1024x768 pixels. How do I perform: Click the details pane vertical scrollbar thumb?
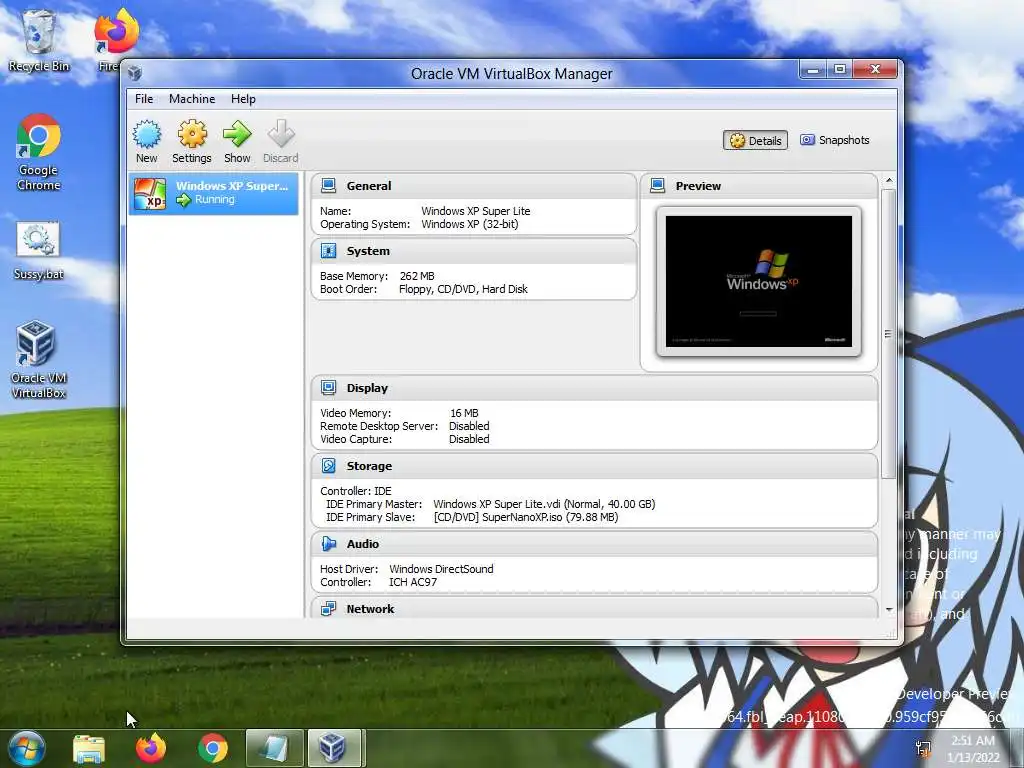point(888,334)
